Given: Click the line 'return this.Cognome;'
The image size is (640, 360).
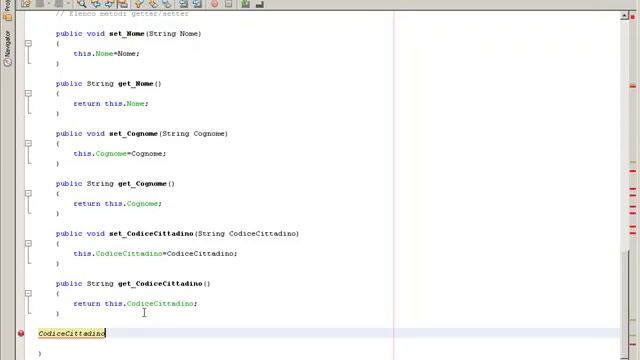Looking at the screenshot, I should point(118,204).
